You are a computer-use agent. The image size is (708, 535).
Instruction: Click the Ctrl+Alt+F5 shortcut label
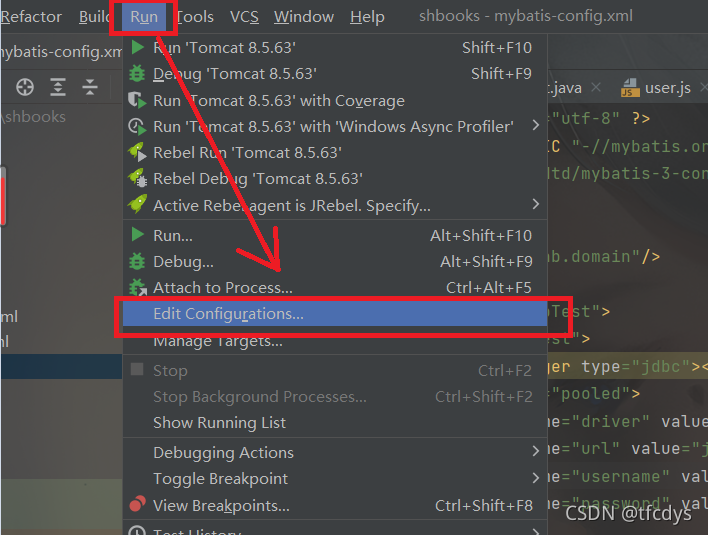(489, 288)
